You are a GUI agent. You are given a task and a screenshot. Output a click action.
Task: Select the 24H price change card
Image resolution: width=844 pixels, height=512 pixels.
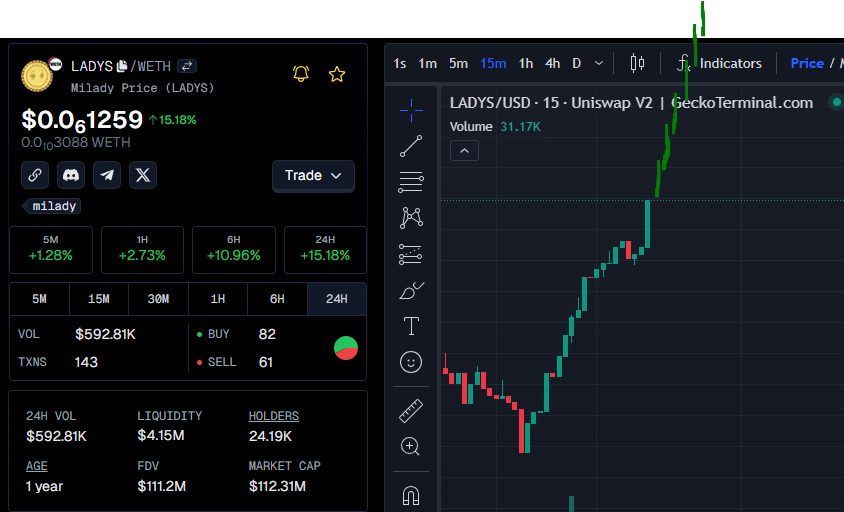coord(325,249)
